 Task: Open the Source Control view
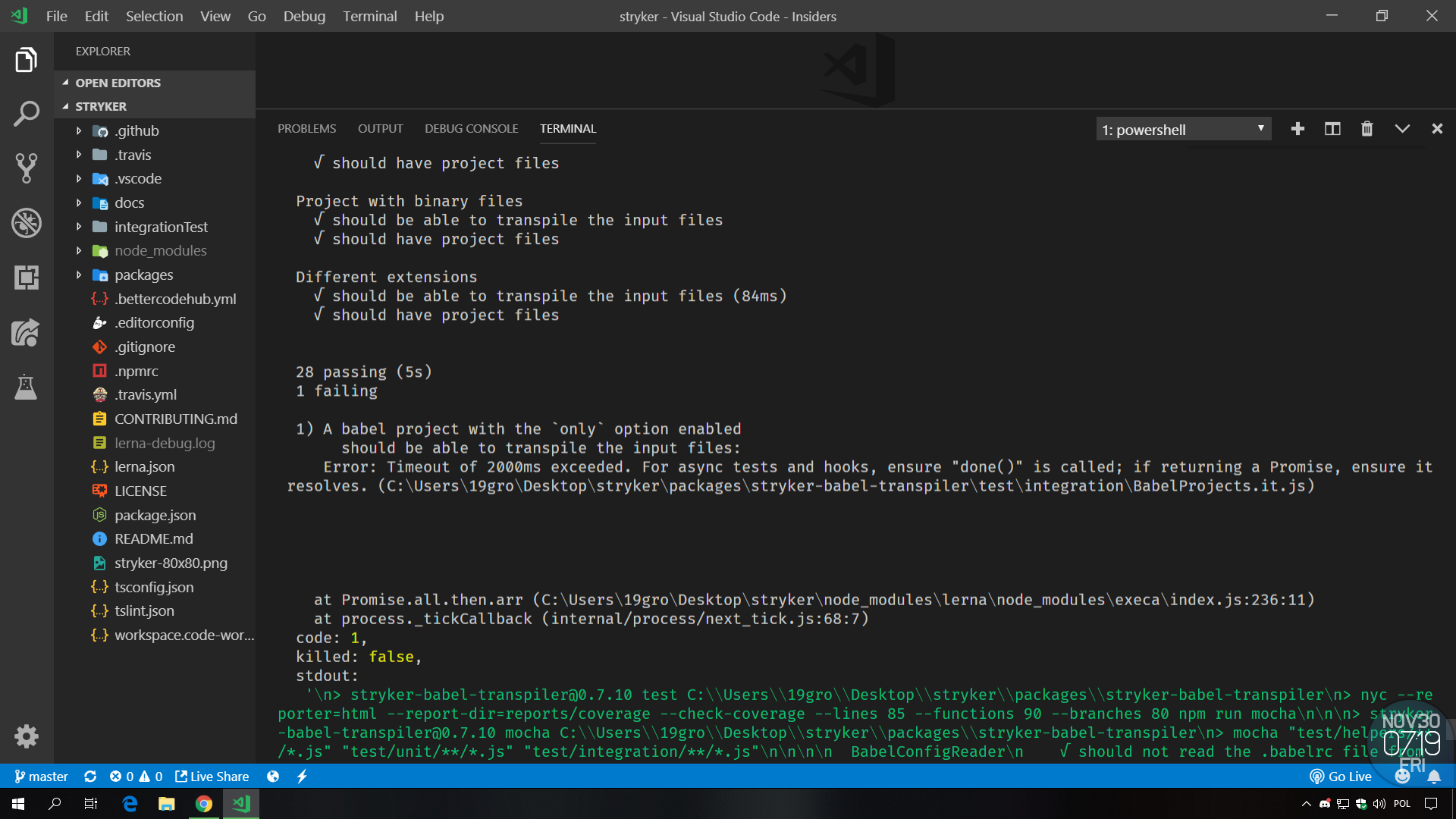pos(27,168)
